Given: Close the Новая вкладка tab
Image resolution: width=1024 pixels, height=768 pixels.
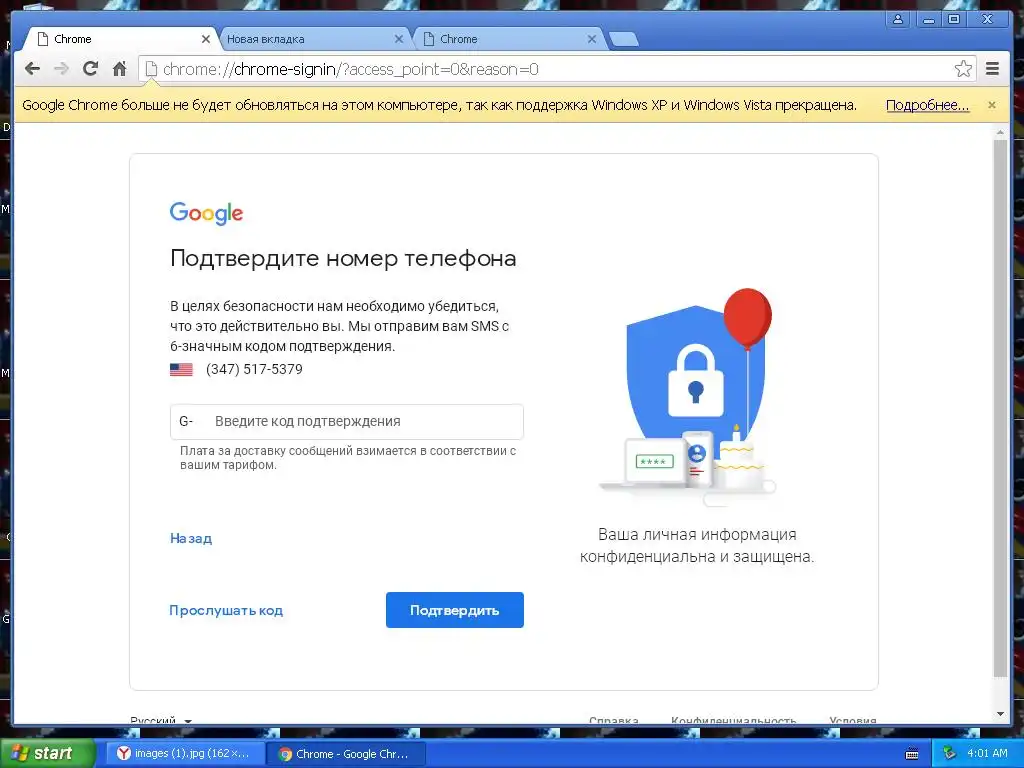Looking at the screenshot, I should click(398, 39).
